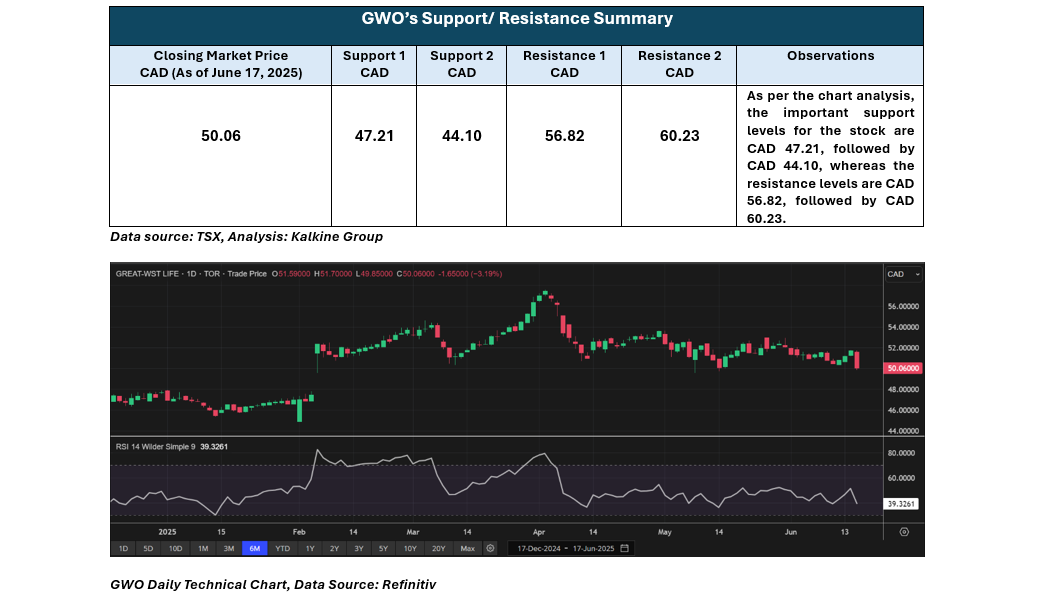Expand the CAD currency dropdown
Viewport: 1044px width, 596px height.
click(904, 274)
